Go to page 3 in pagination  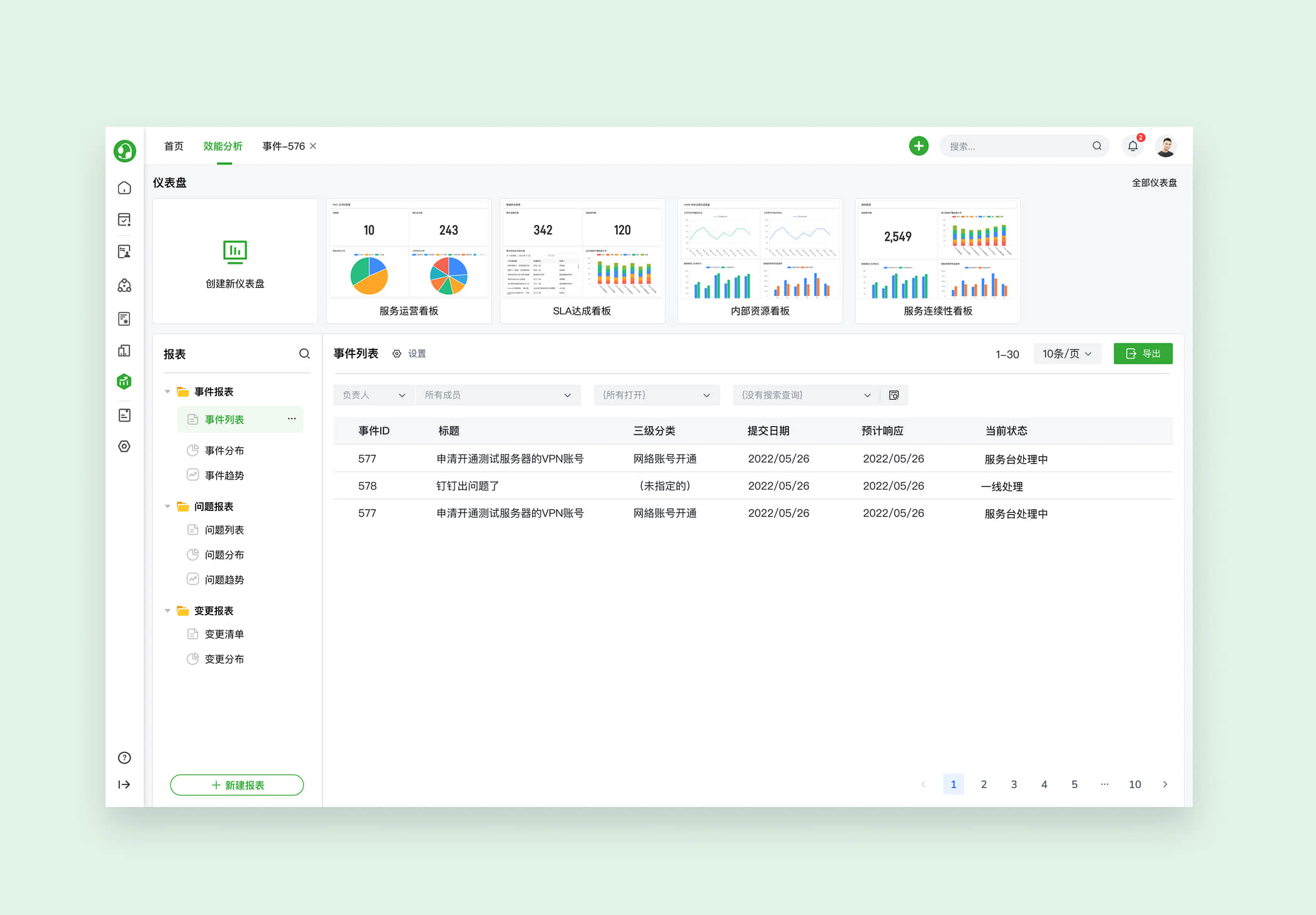tap(1014, 784)
